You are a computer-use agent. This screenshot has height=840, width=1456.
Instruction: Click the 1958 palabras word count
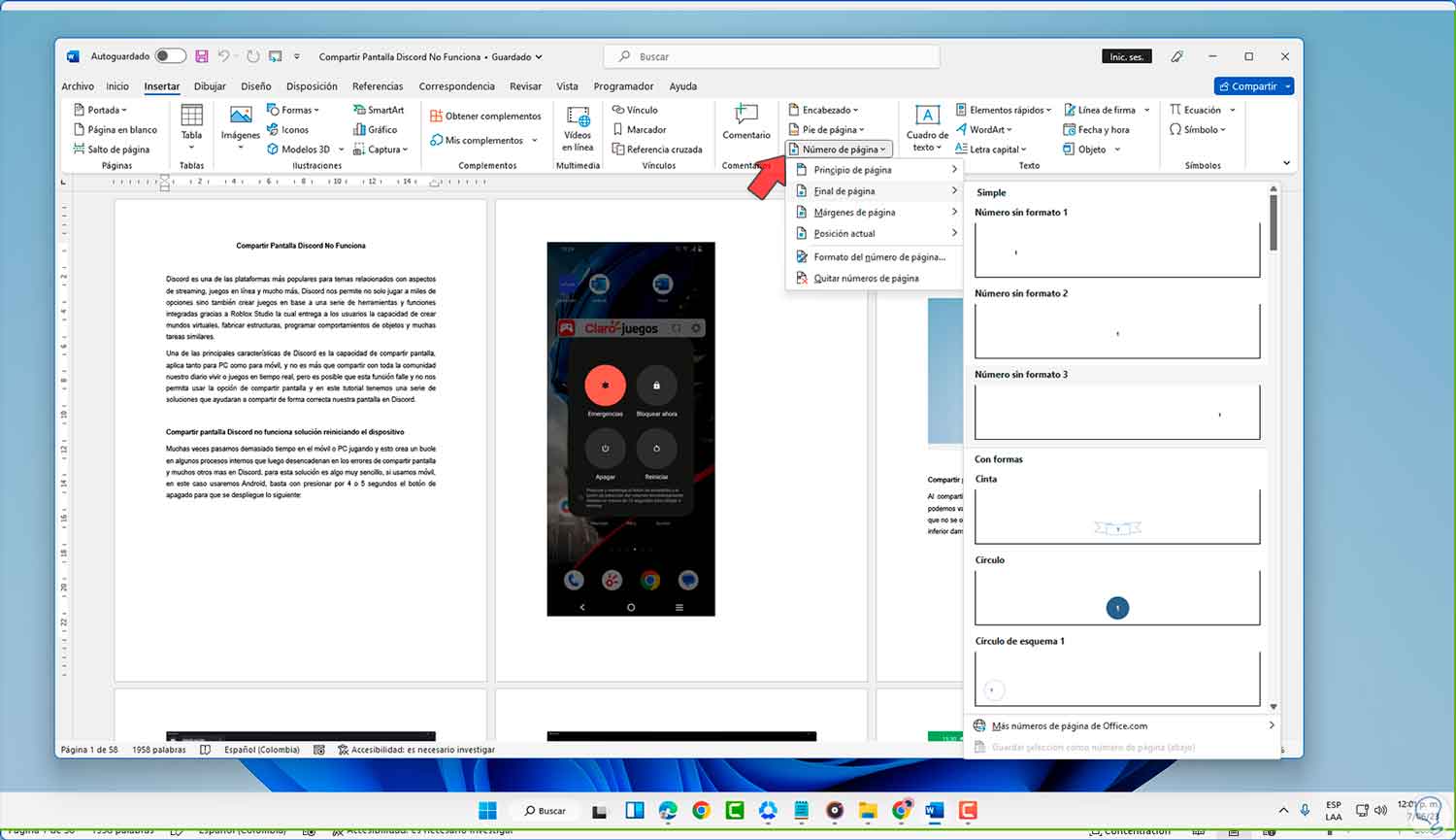pos(159,750)
